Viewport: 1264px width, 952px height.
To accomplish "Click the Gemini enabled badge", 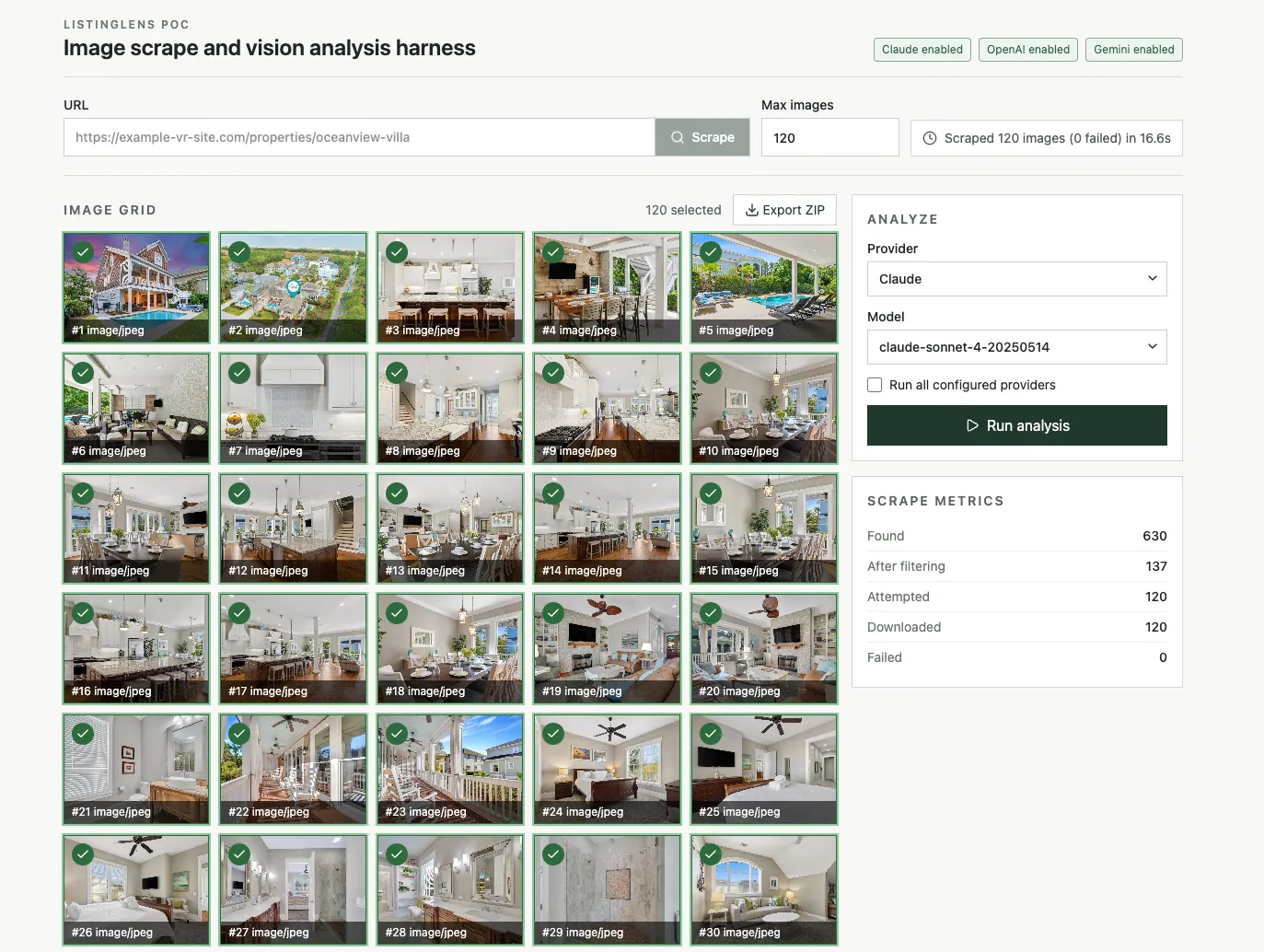I will tap(1134, 50).
